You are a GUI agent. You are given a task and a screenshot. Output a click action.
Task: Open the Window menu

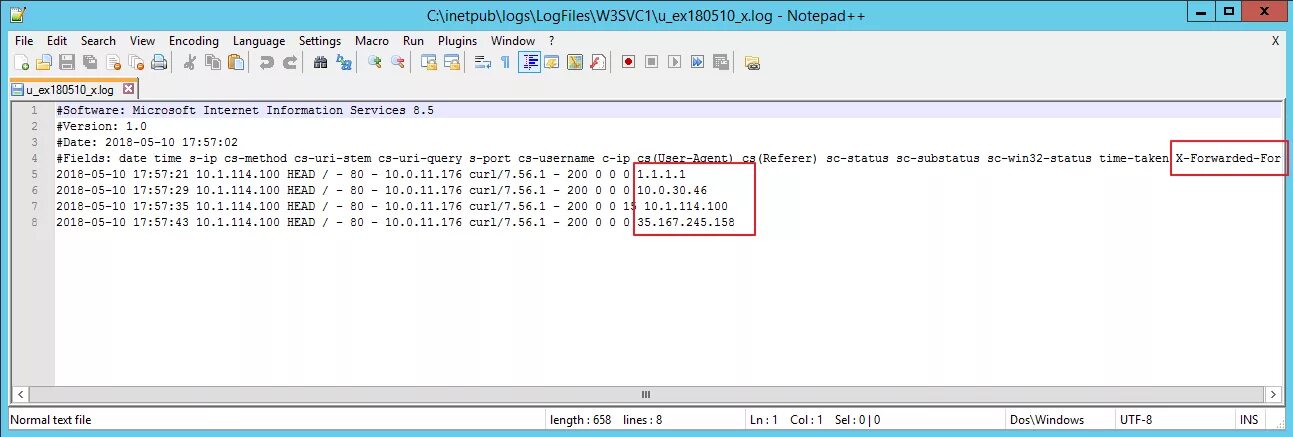pos(513,41)
